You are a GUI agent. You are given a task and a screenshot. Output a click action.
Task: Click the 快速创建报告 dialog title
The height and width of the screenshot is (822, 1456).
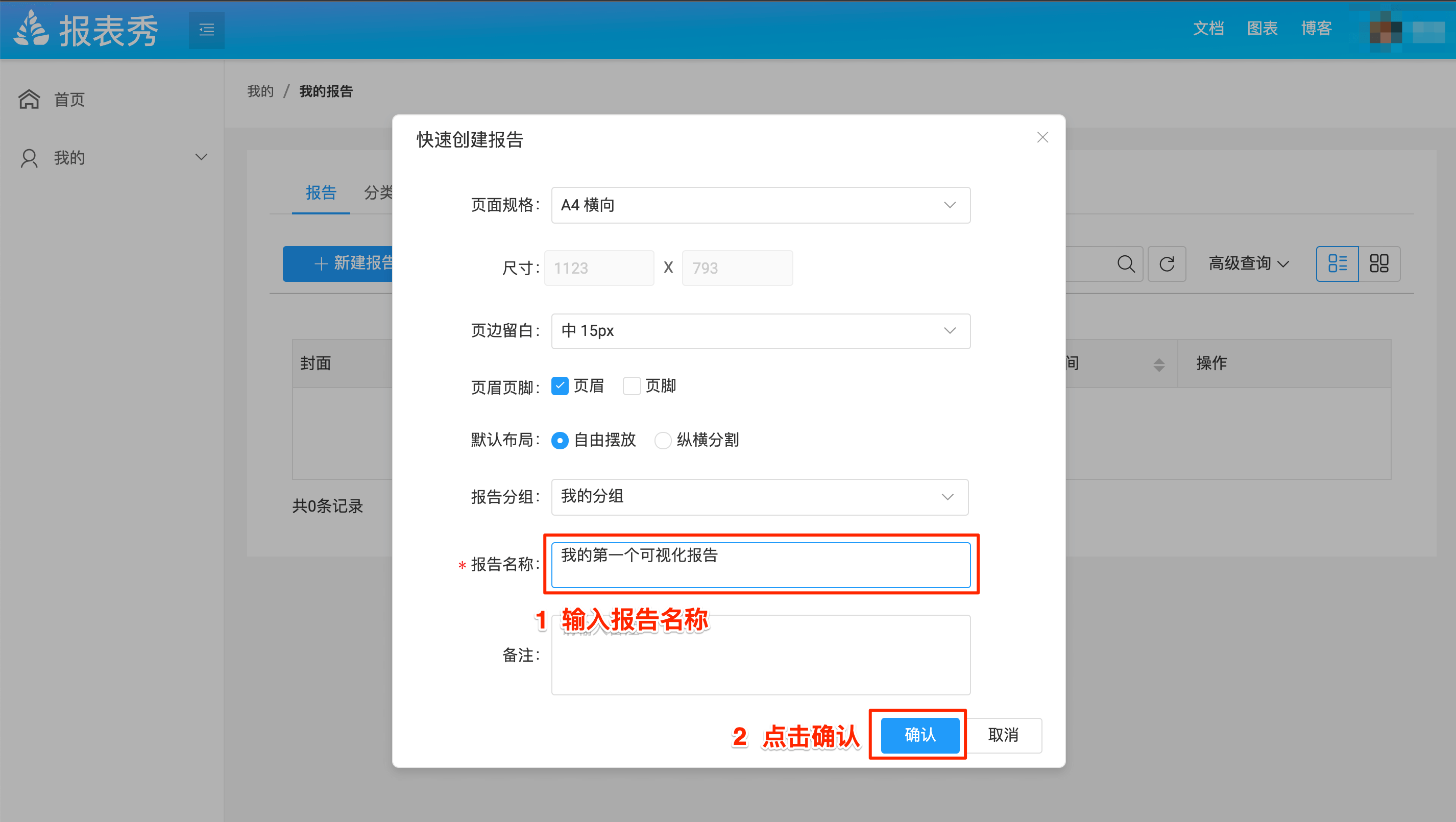tap(470, 140)
